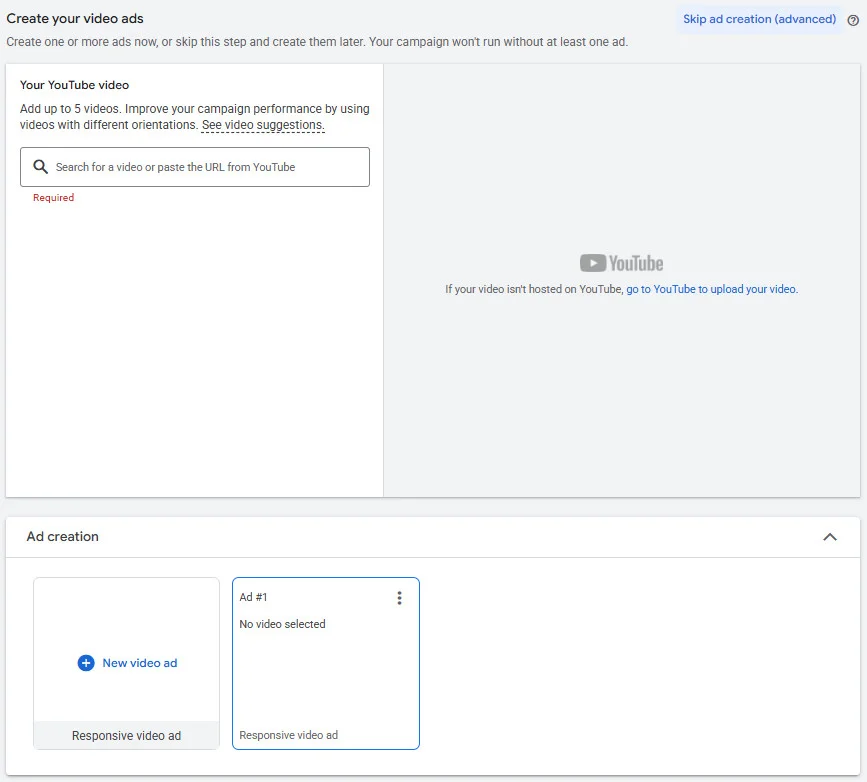This screenshot has width=867, height=782.
Task: Click Skip ad creation (advanced)
Action: tap(759, 19)
